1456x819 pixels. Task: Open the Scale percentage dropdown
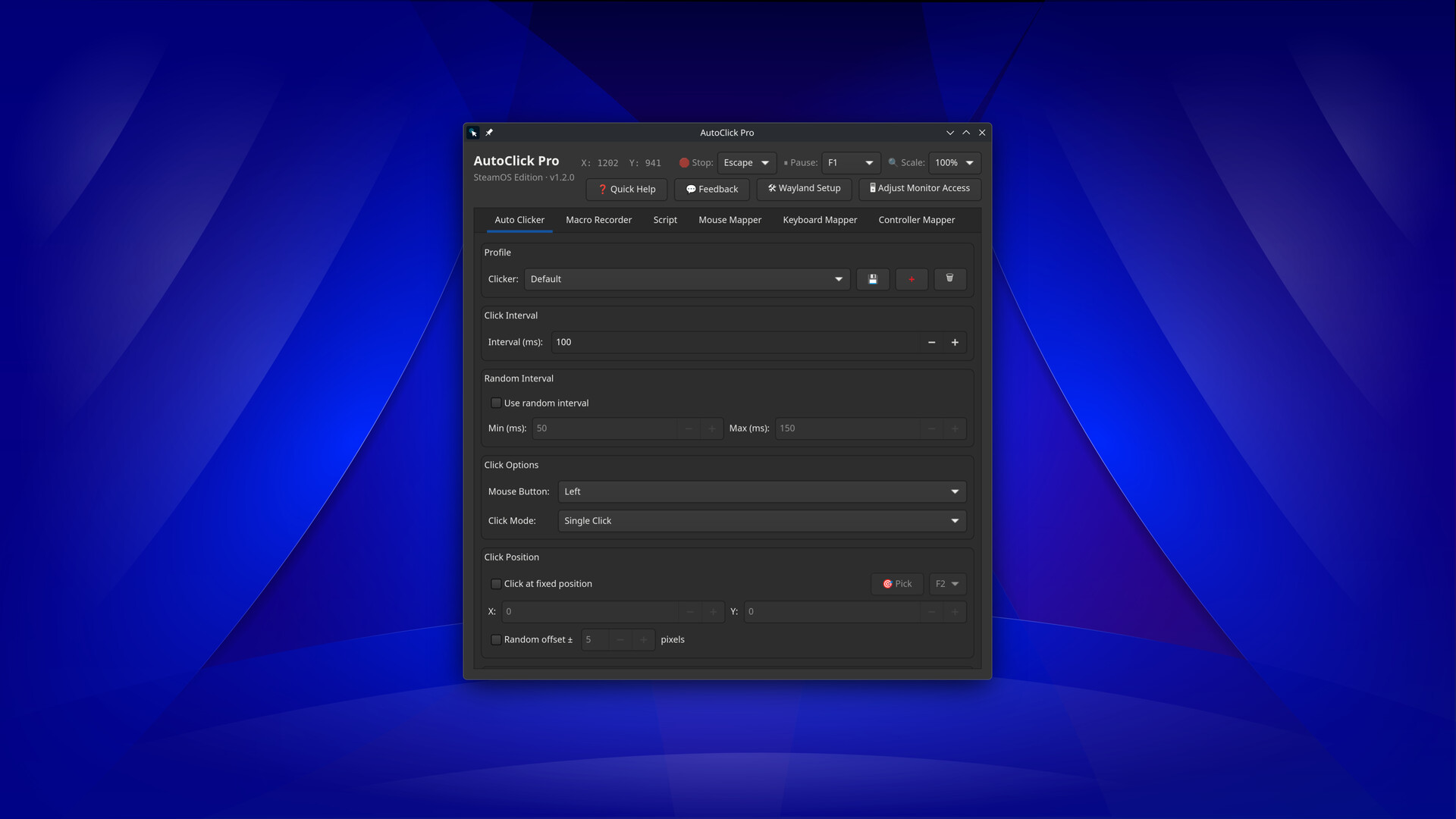pos(955,163)
